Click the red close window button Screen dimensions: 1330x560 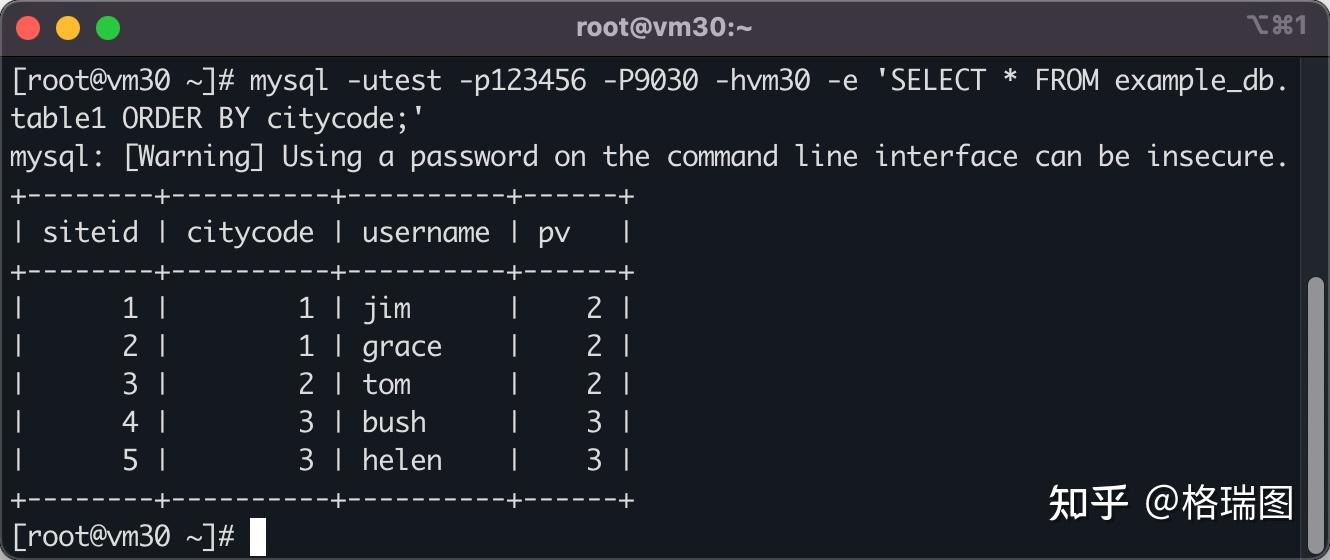pos(27,28)
